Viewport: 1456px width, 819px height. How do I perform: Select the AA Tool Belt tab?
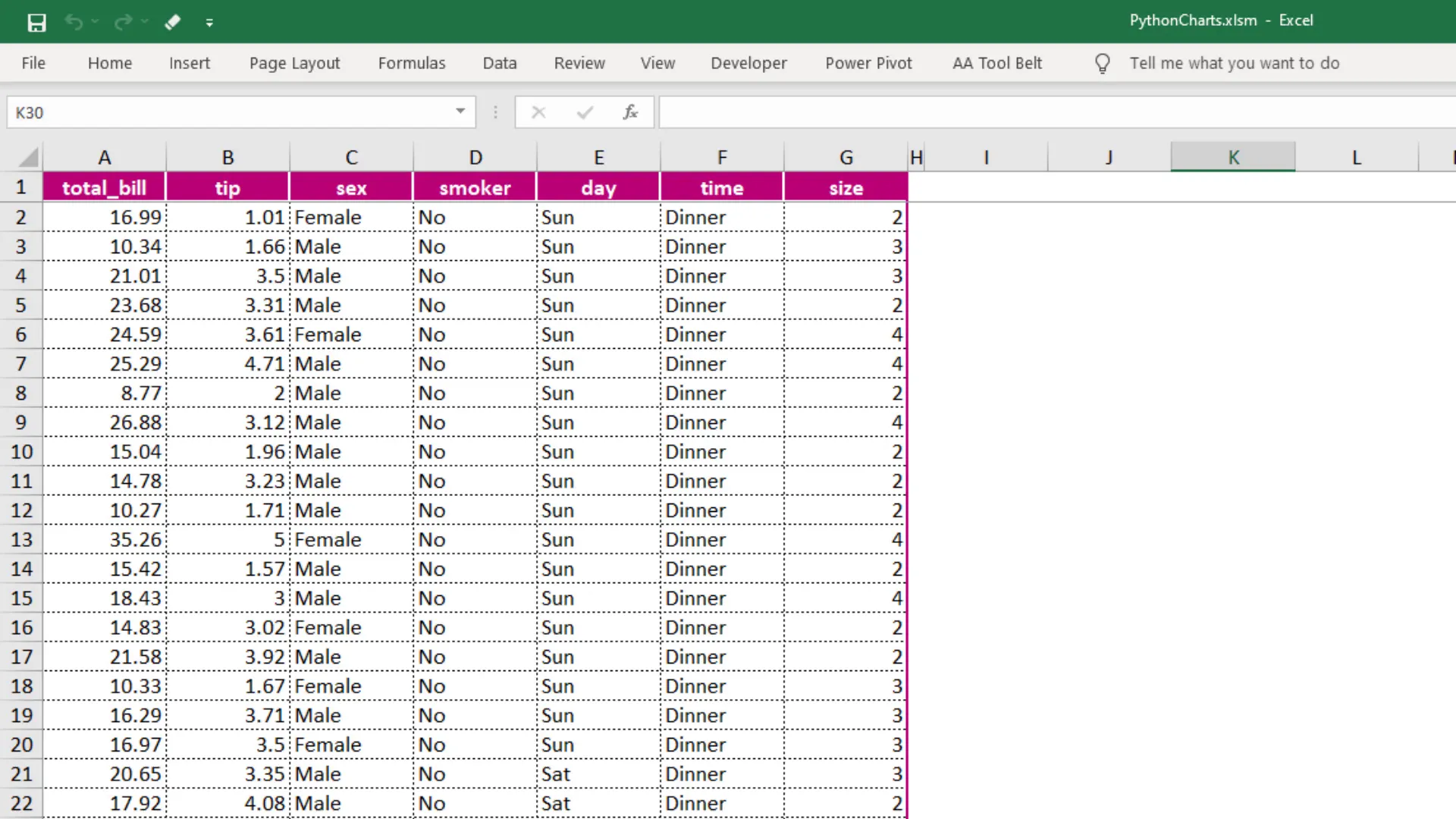996,63
